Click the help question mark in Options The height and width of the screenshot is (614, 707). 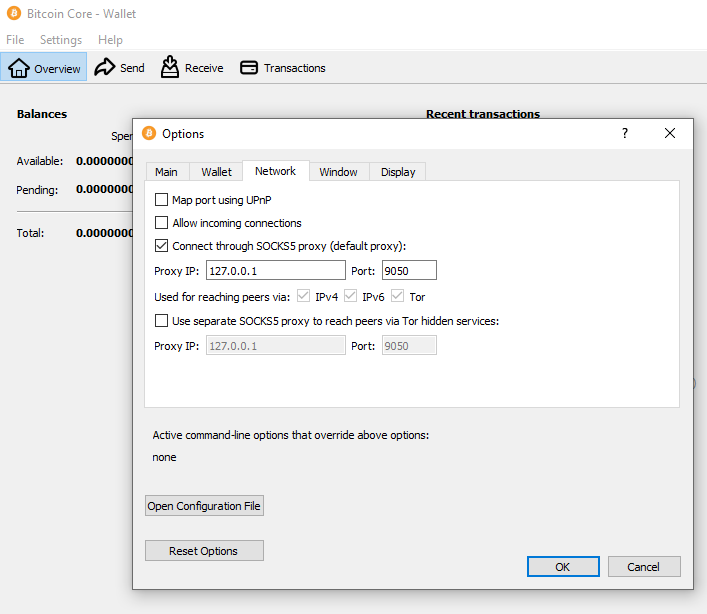[624, 133]
